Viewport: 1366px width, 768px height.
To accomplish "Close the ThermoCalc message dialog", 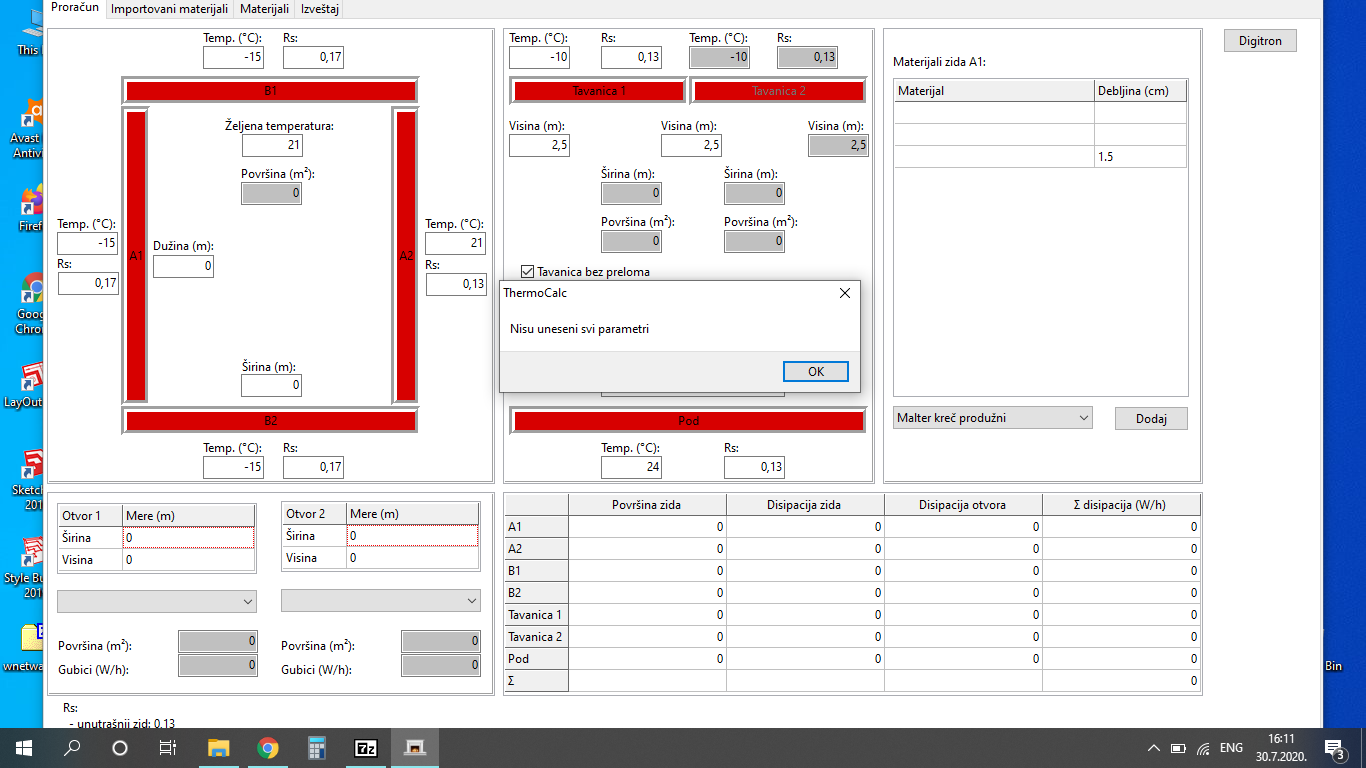I will point(844,293).
